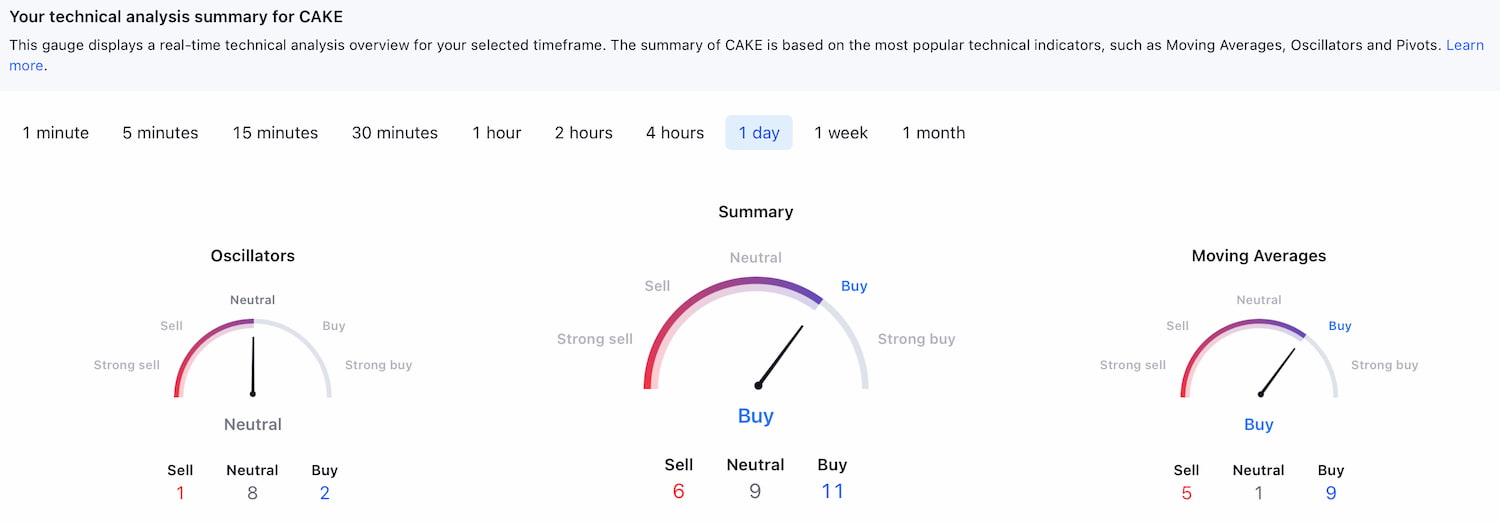Click the Oscillators heading
Screen dimensions: 1500x524
click(x=253, y=256)
